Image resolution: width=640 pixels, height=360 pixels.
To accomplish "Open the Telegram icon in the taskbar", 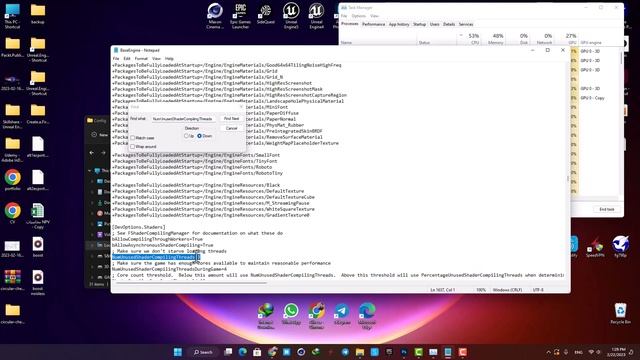I will 345,352.
